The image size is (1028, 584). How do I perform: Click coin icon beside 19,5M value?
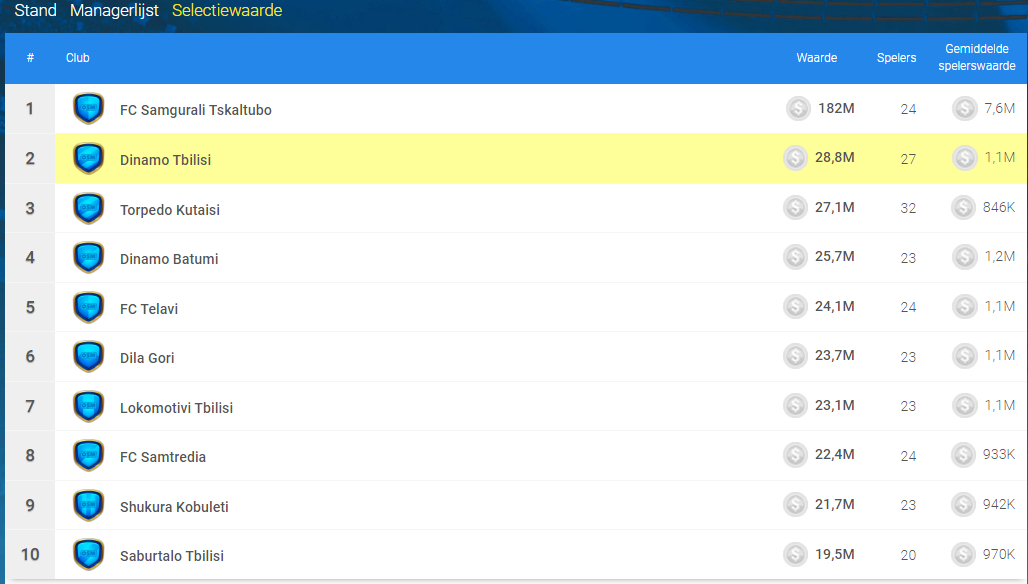[795, 554]
